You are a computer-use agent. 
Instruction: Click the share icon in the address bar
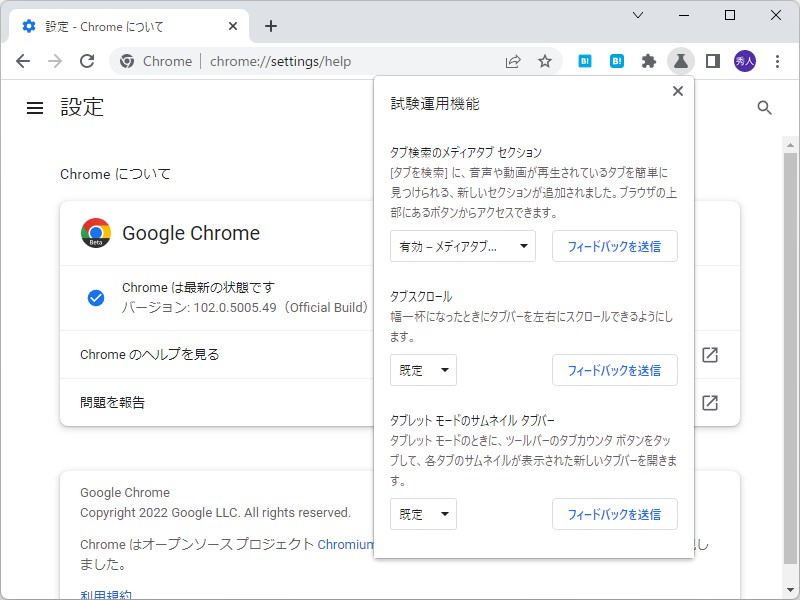513,61
